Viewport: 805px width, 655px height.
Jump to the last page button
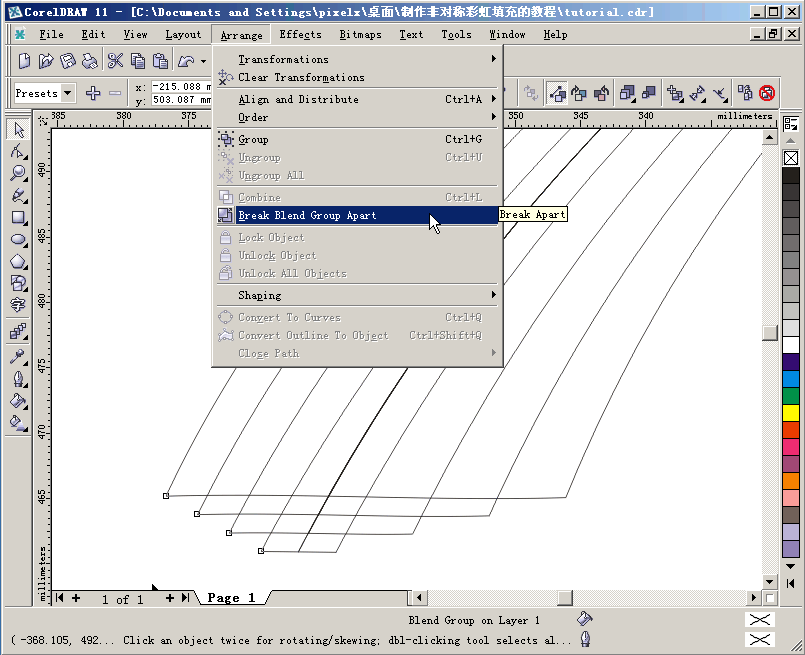point(186,598)
